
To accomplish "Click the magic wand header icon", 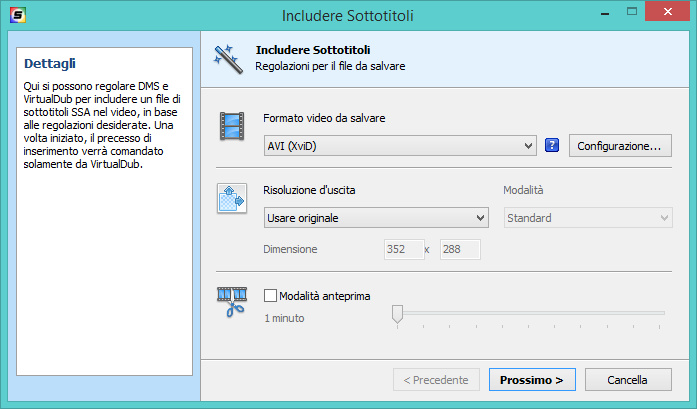I will click(x=225, y=55).
